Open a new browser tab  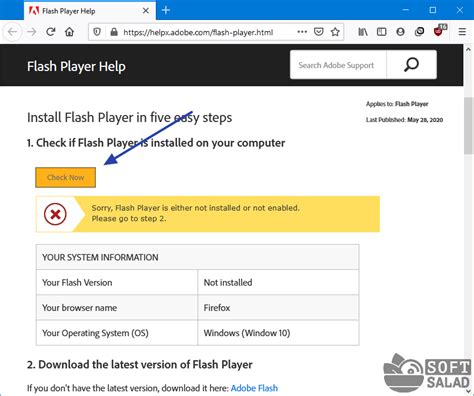(x=166, y=10)
